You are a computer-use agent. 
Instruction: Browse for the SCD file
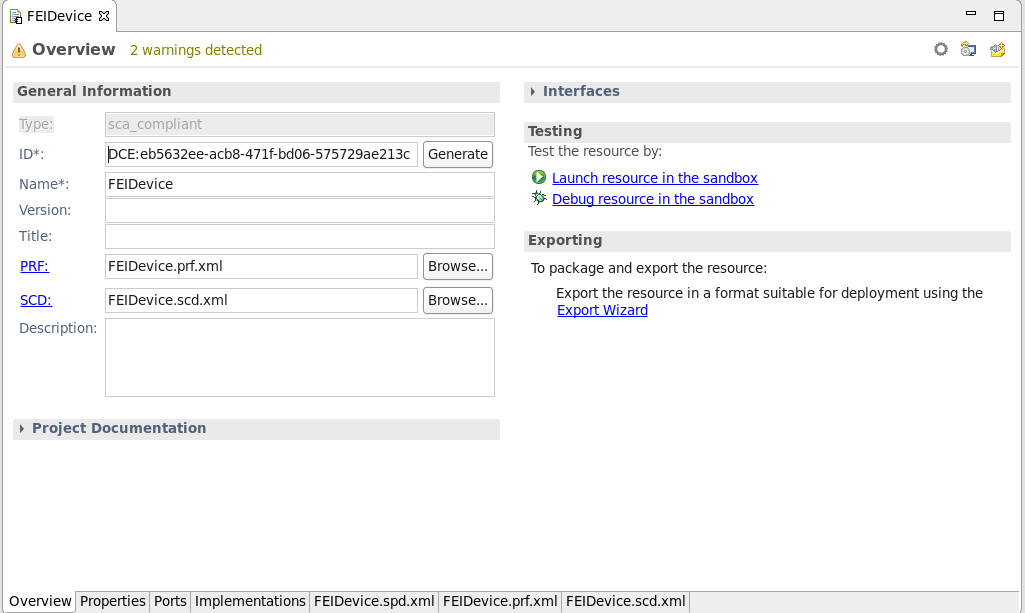458,300
